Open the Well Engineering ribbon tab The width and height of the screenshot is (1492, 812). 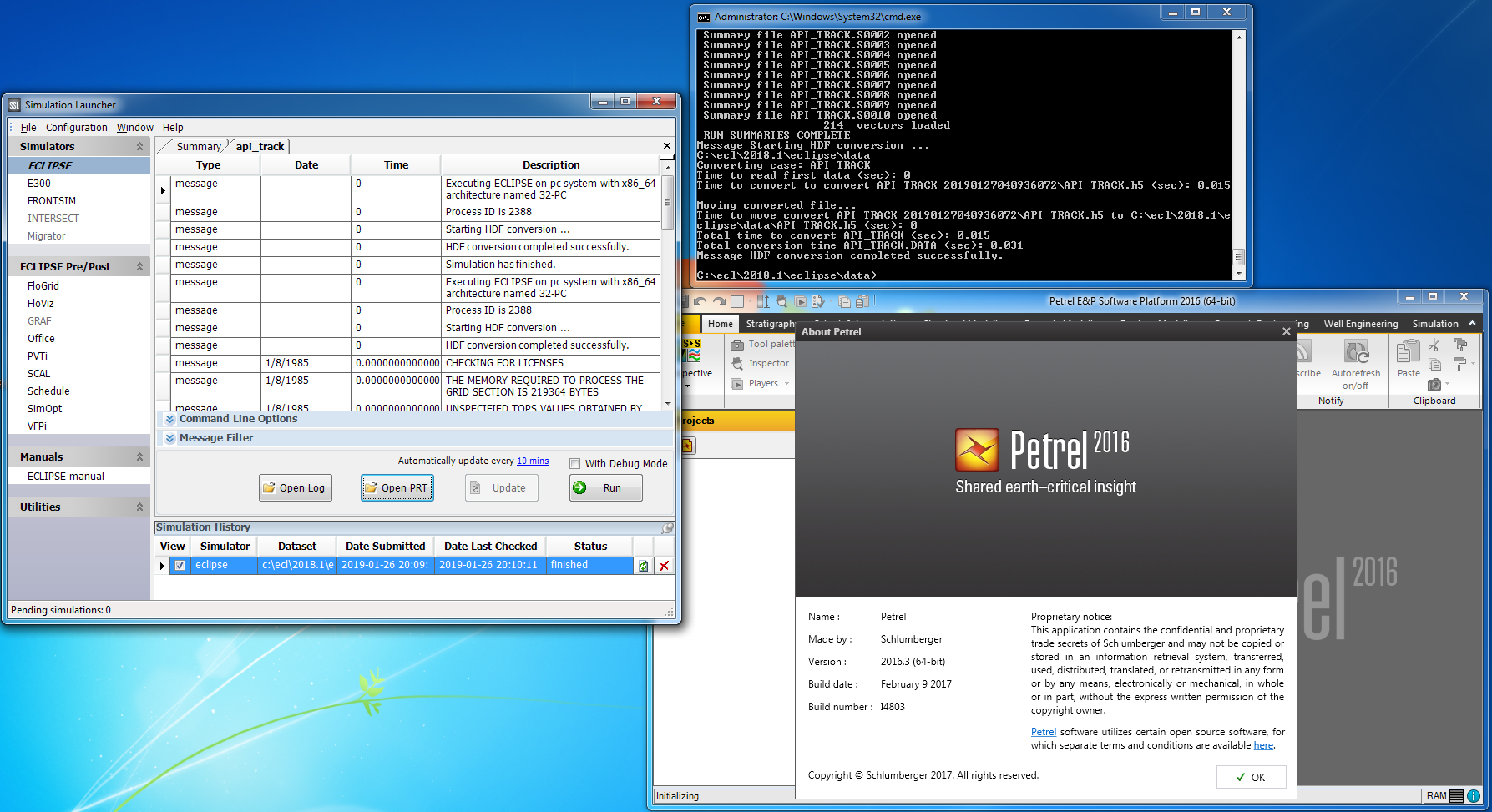click(1360, 324)
